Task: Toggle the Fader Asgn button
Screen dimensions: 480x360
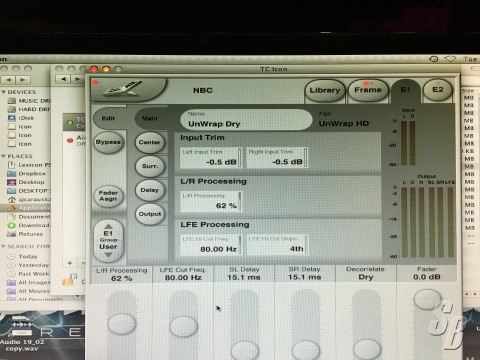Action: (108, 196)
